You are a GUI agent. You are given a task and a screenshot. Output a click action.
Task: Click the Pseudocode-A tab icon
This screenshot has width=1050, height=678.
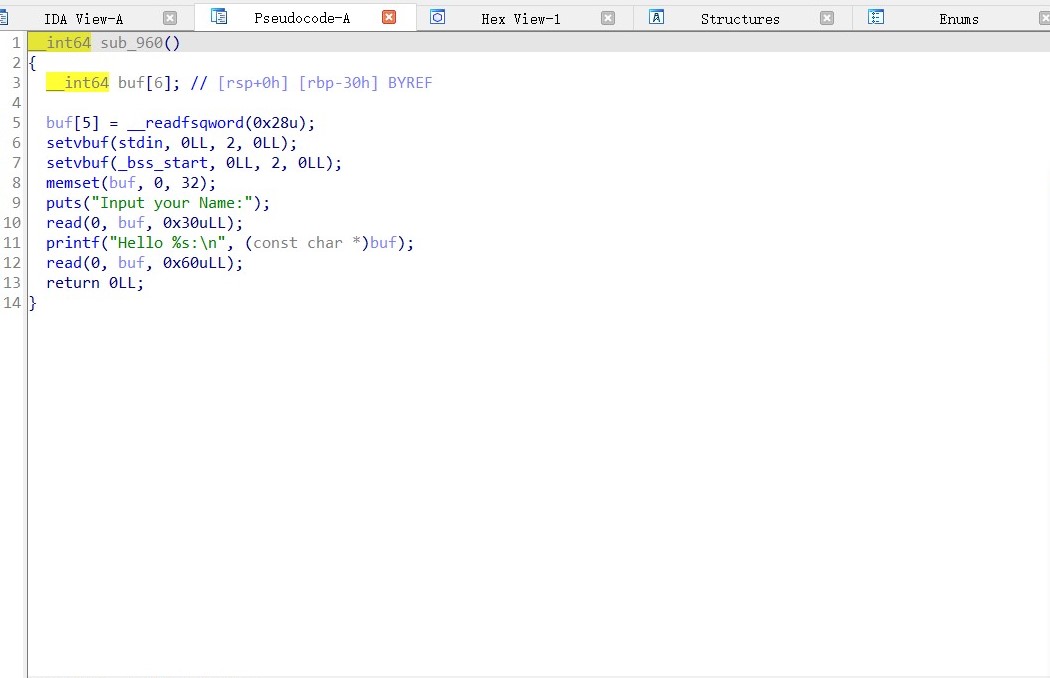pyautogui.click(x=219, y=17)
